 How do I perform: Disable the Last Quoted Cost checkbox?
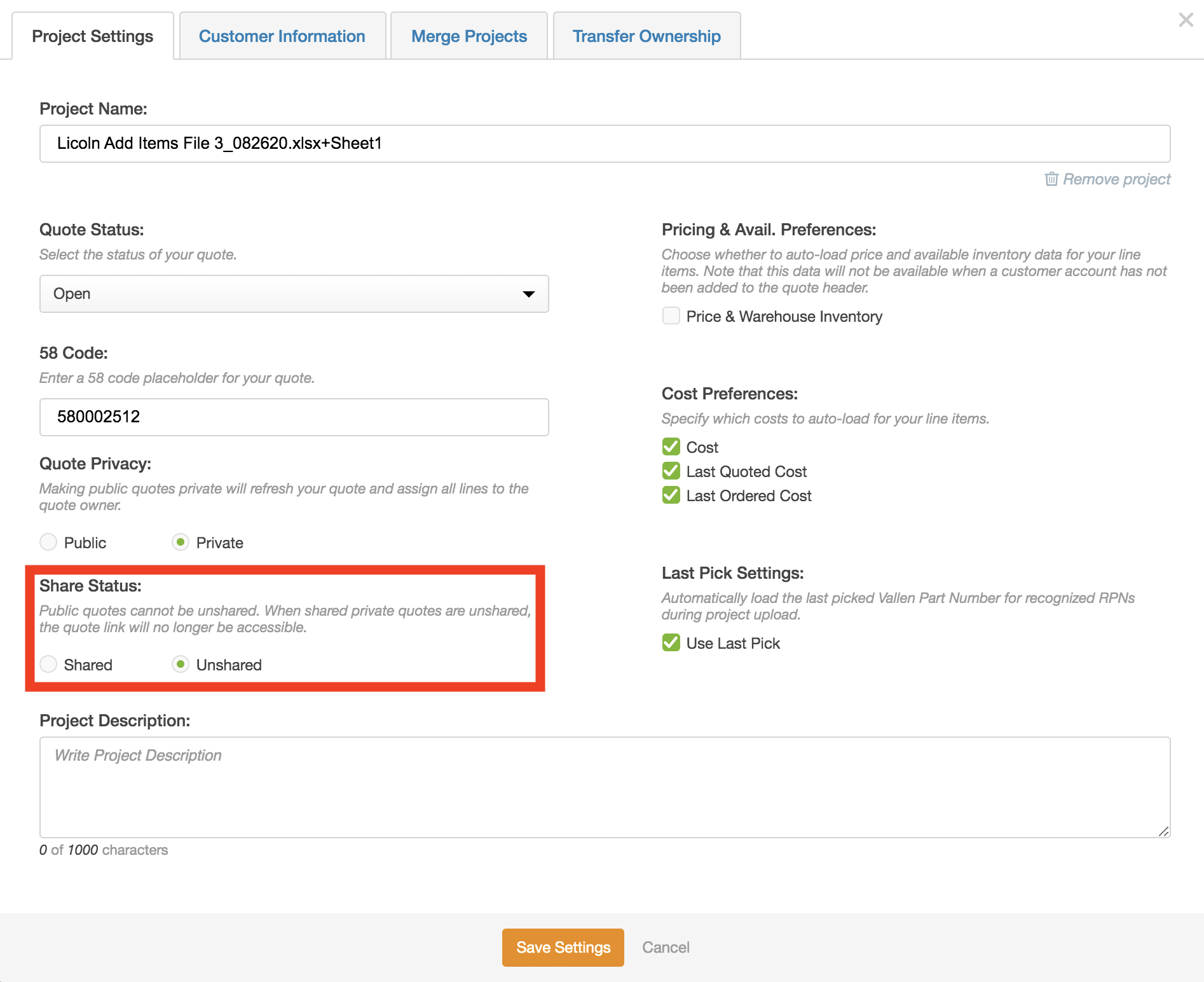click(671, 471)
